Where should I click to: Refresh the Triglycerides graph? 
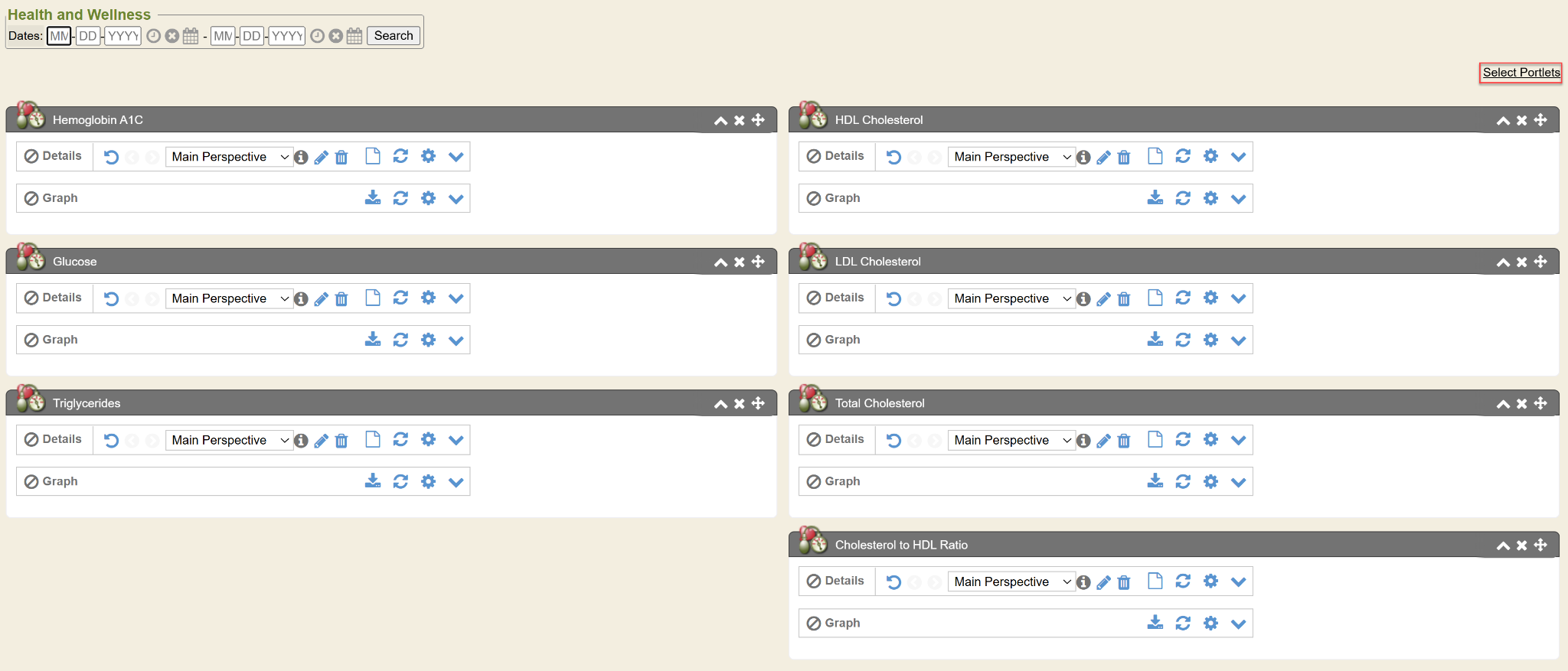click(x=400, y=481)
